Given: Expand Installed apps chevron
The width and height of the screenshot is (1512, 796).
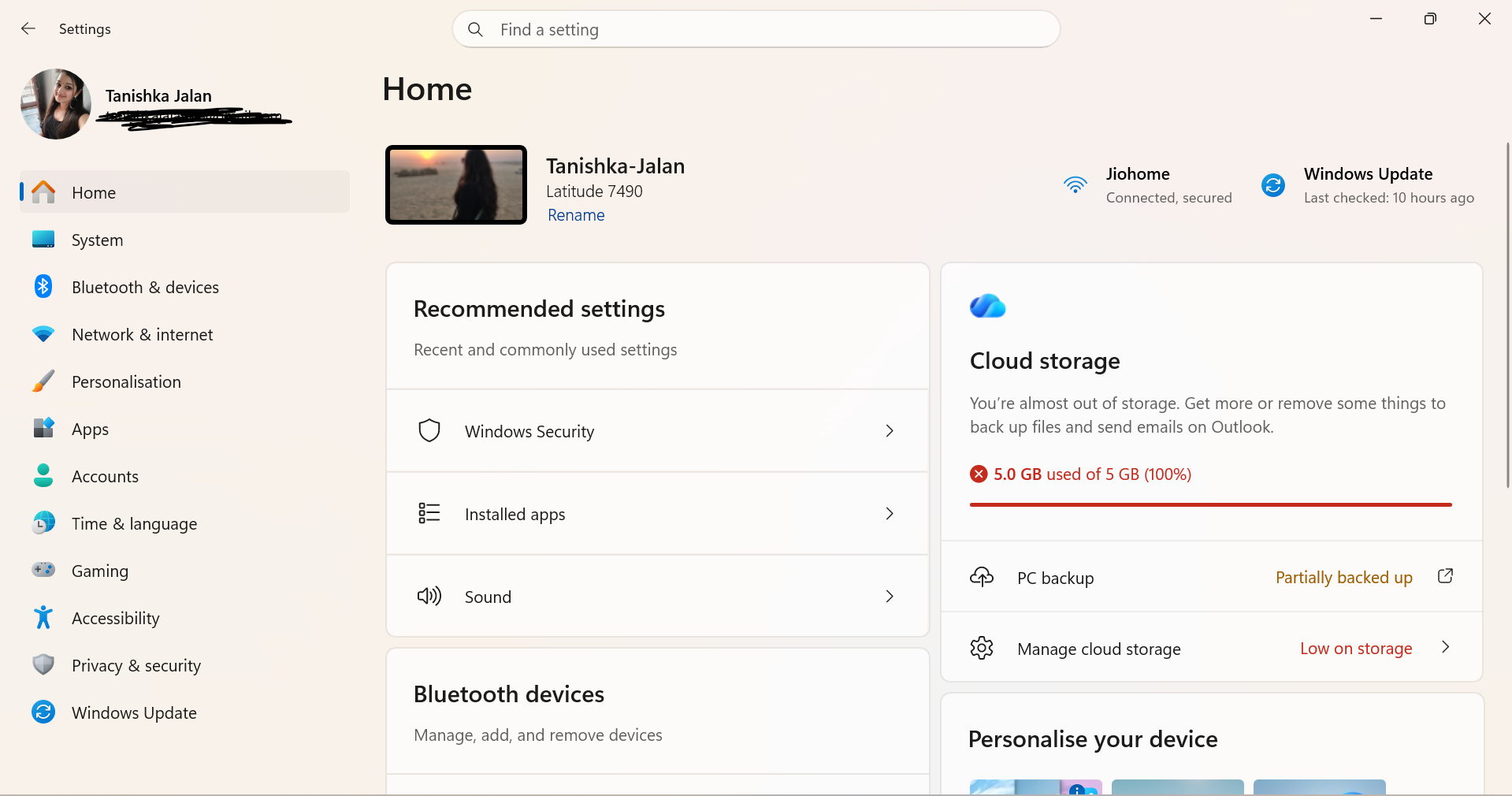Looking at the screenshot, I should [890, 514].
